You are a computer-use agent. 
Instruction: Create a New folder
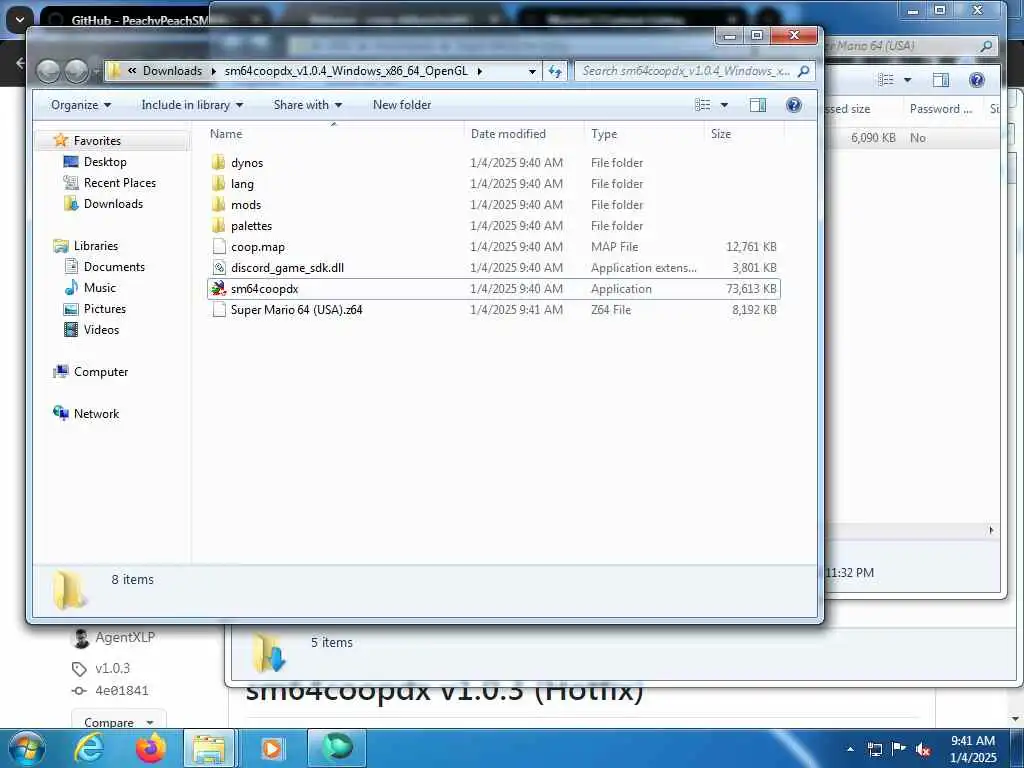(x=402, y=104)
